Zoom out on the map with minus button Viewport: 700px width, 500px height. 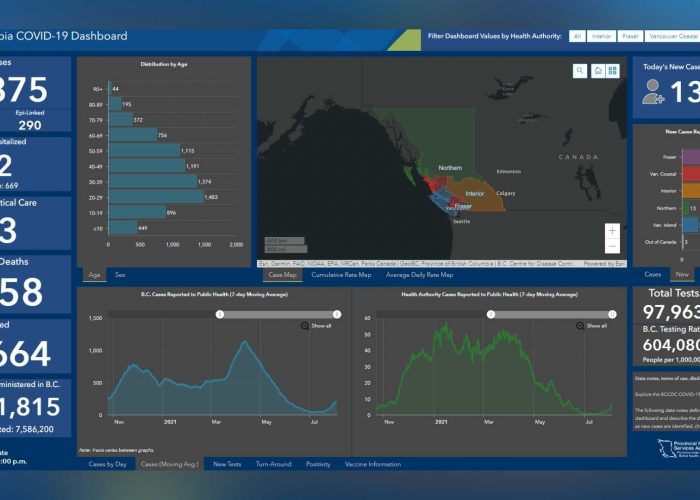point(612,246)
